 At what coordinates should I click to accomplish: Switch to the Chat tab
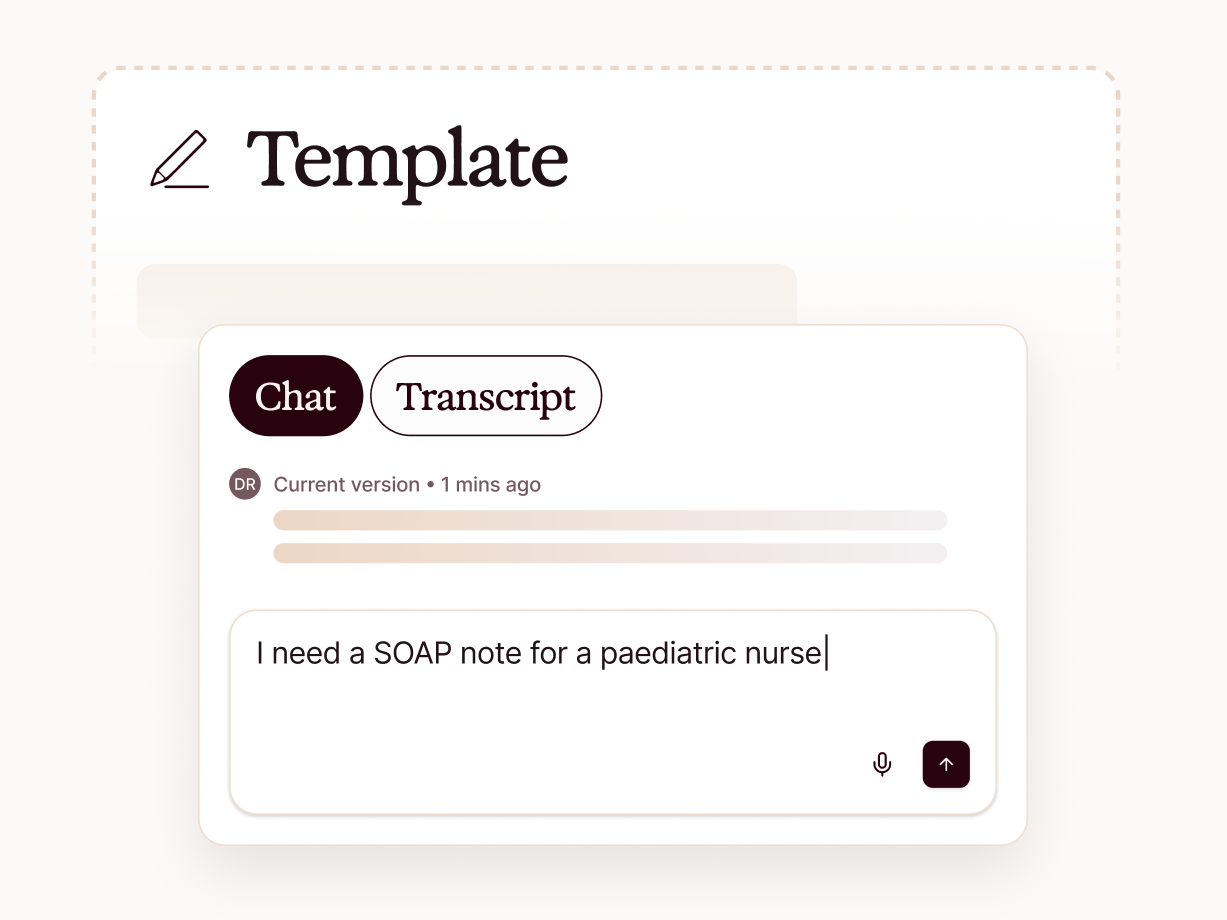click(295, 396)
